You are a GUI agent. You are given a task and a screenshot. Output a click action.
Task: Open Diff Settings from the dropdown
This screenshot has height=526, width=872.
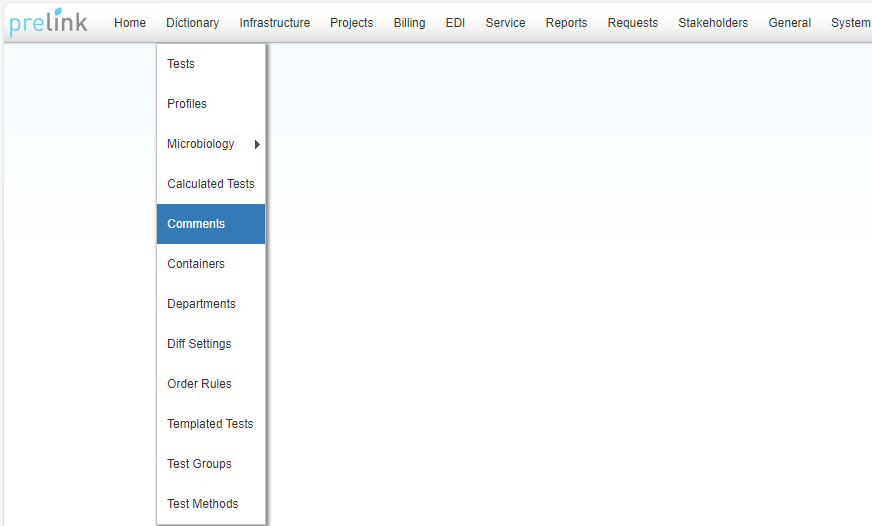pyautogui.click(x=211, y=344)
